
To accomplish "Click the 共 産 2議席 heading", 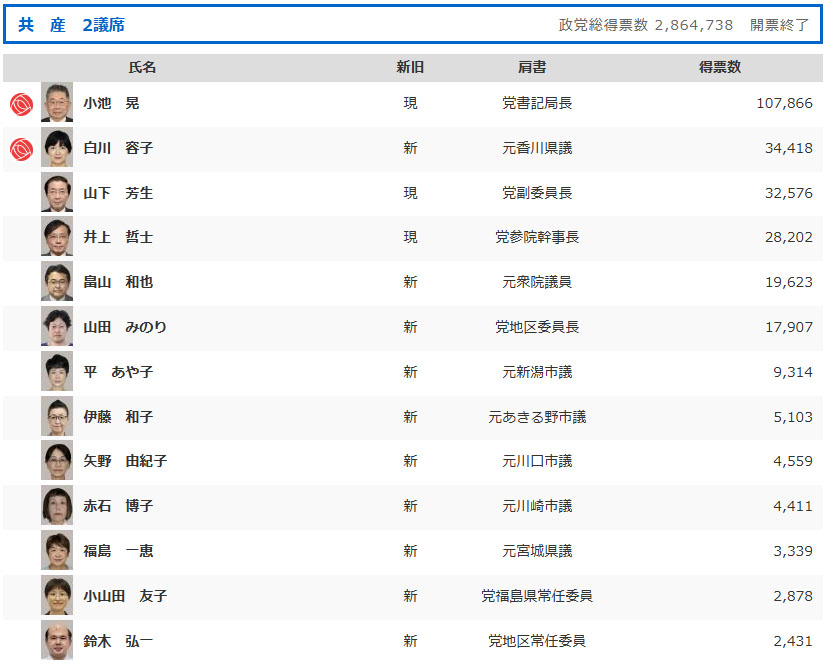I will [71, 25].
